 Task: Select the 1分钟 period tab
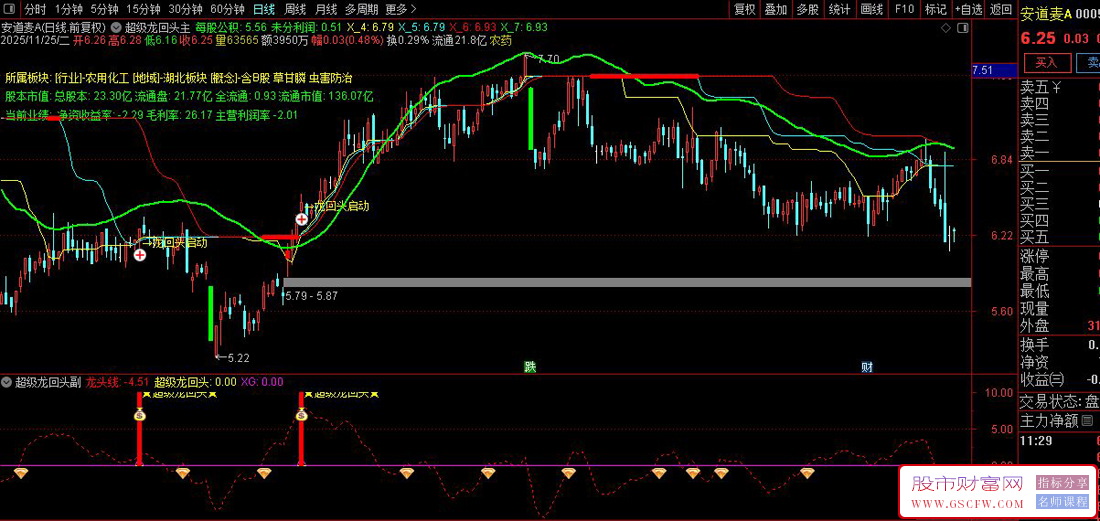click(x=68, y=9)
